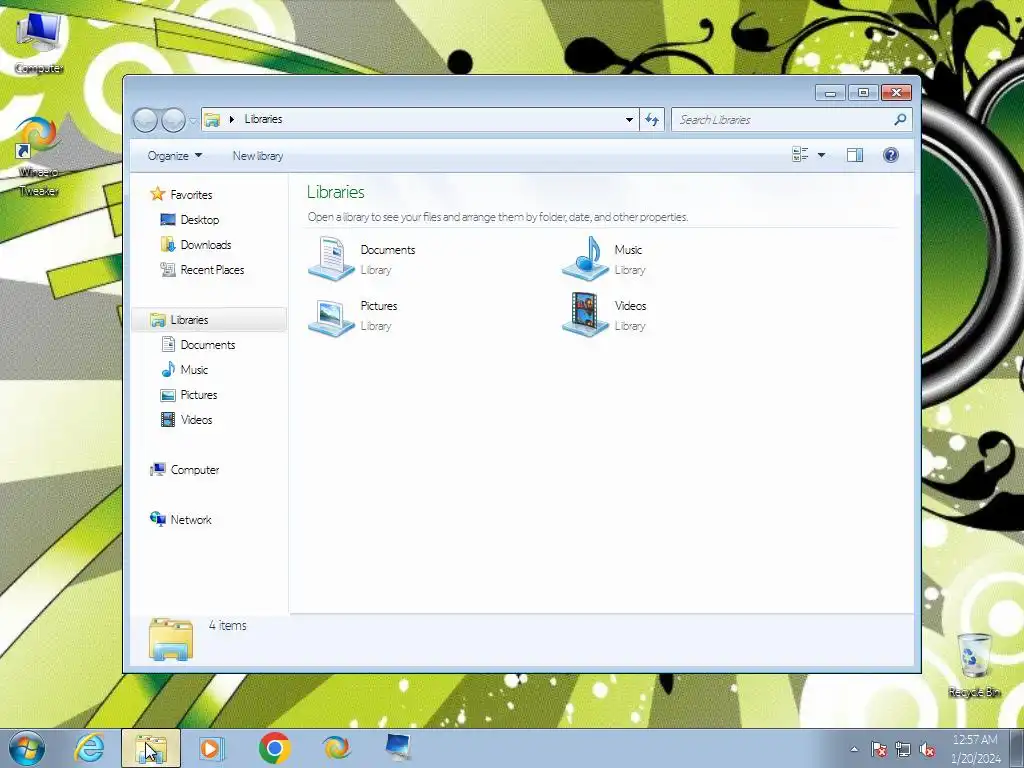1024x768 pixels.
Task: Click the Back navigation button
Action: [146, 120]
